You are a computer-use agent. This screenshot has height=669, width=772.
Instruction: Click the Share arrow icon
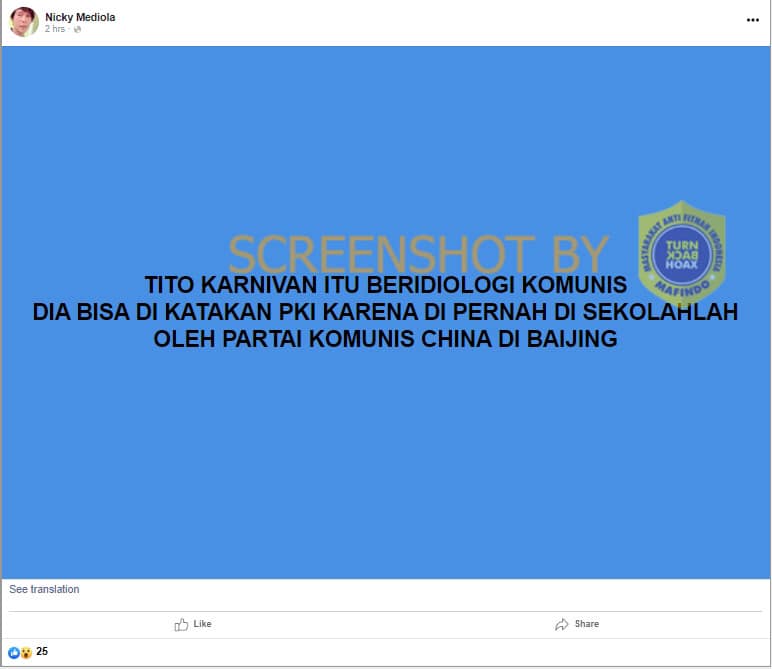coord(562,624)
